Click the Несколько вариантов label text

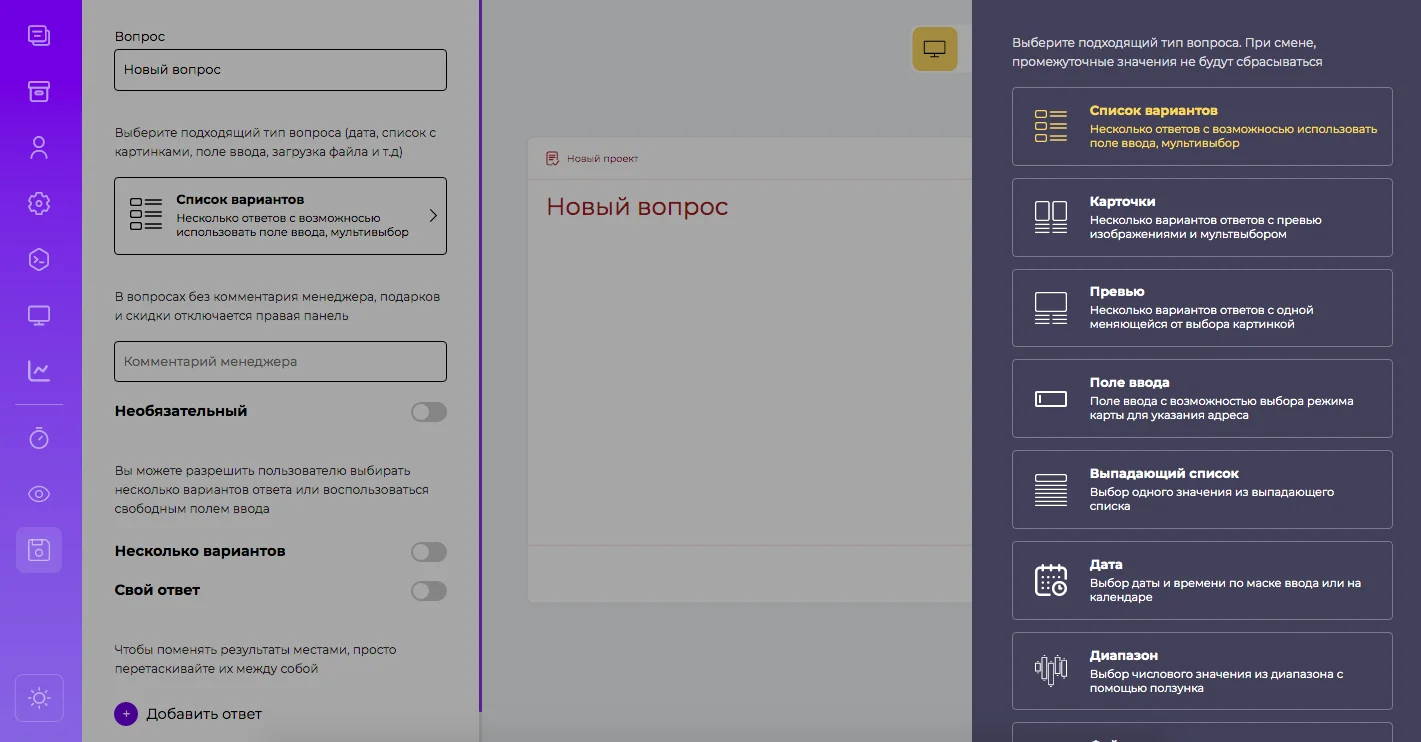200,551
